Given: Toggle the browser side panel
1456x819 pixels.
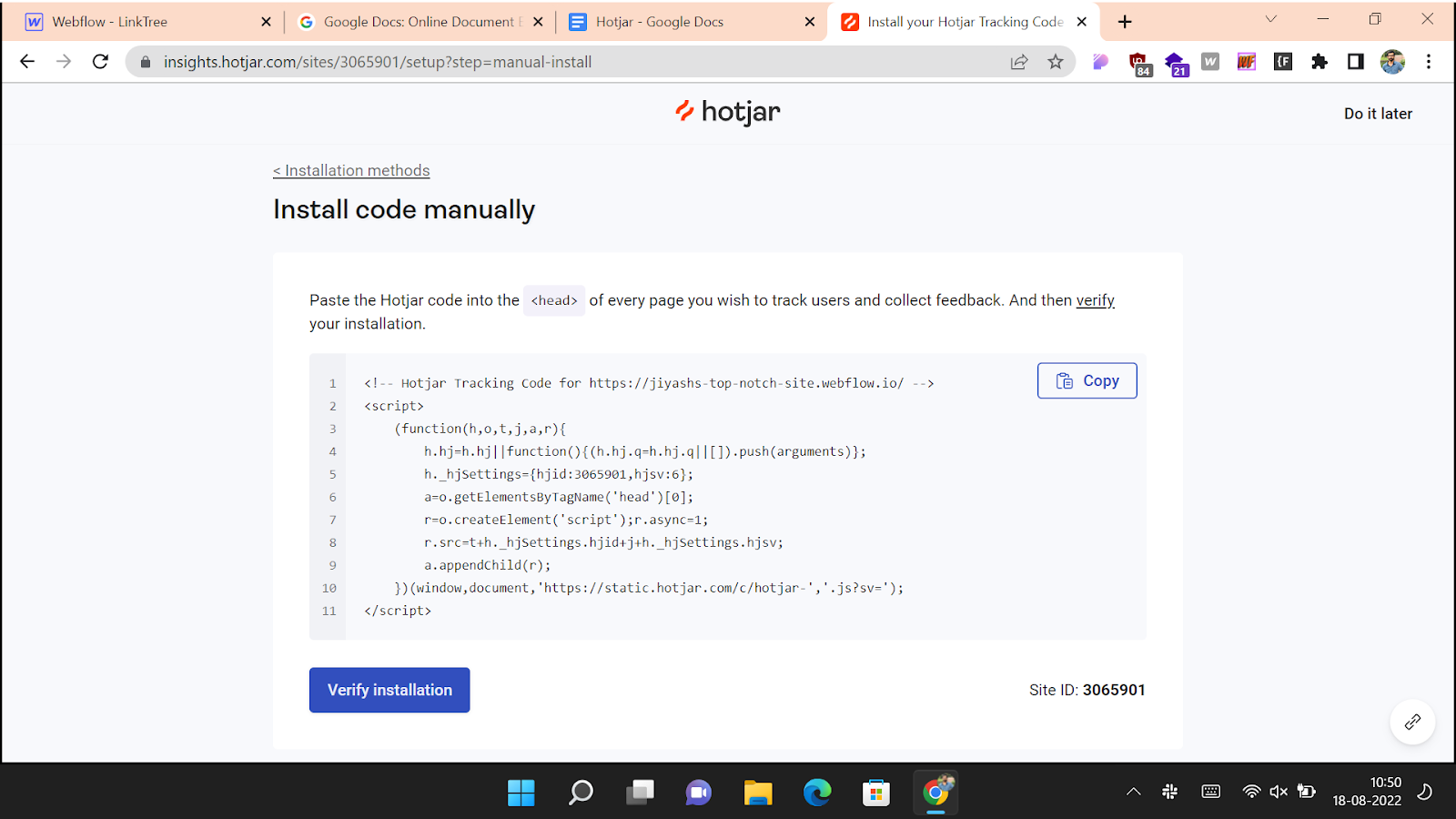Looking at the screenshot, I should click(x=1356, y=62).
